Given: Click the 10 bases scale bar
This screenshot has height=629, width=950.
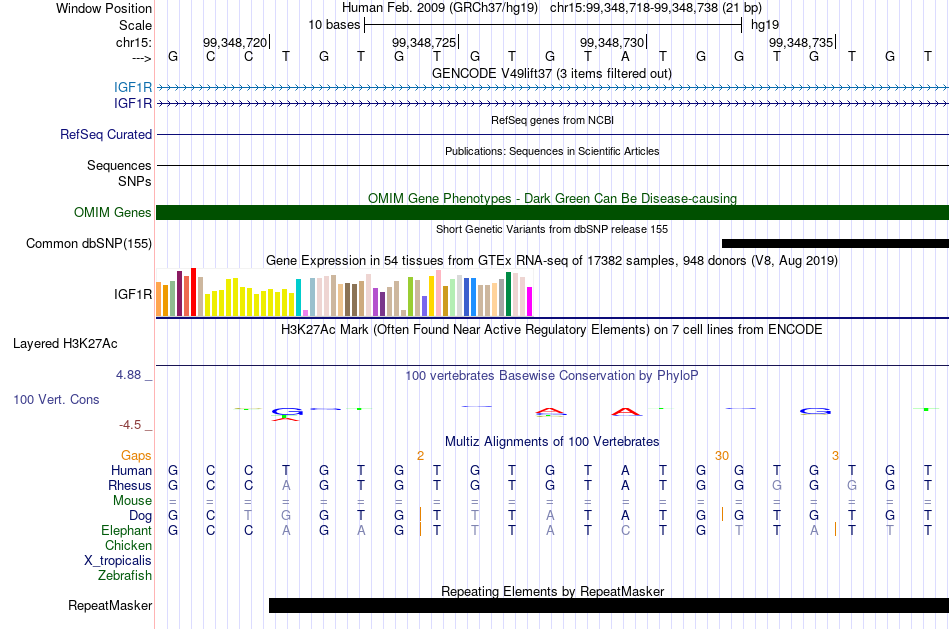Looking at the screenshot, I should [553, 25].
